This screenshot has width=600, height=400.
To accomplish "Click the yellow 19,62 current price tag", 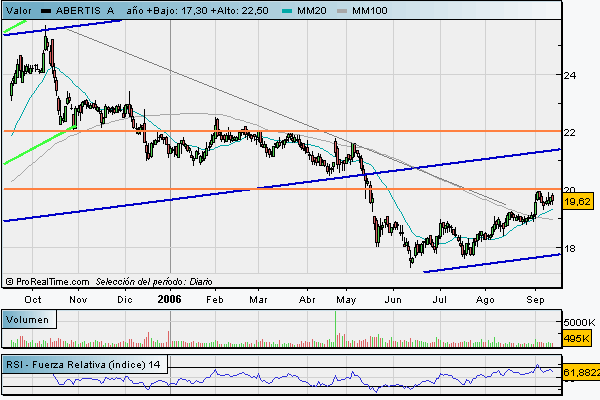I will 578,201.
